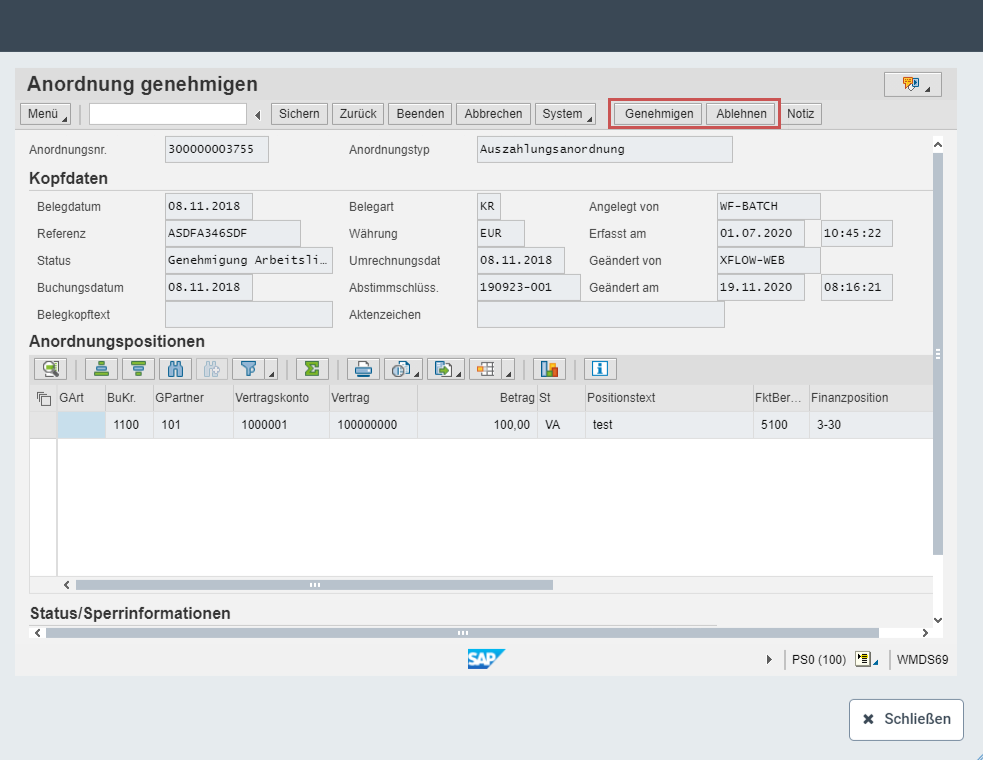The width and height of the screenshot is (983, 760).
Task: Click the select-all rows icon in table header
Action: 43,398
